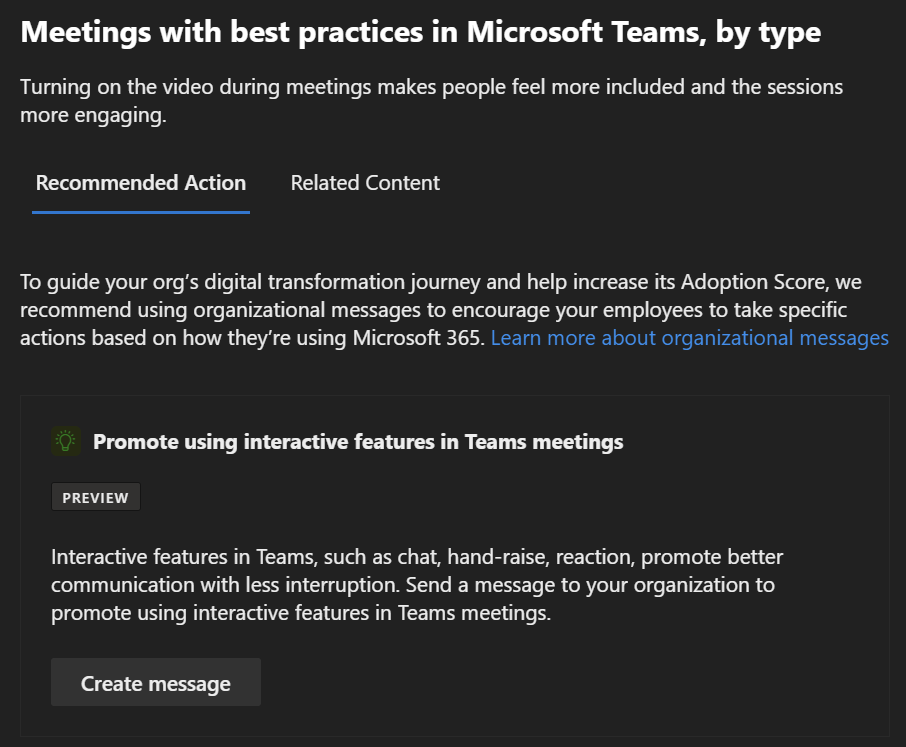Click the words Microsoft Teams in the title

[x=586, y=32]
